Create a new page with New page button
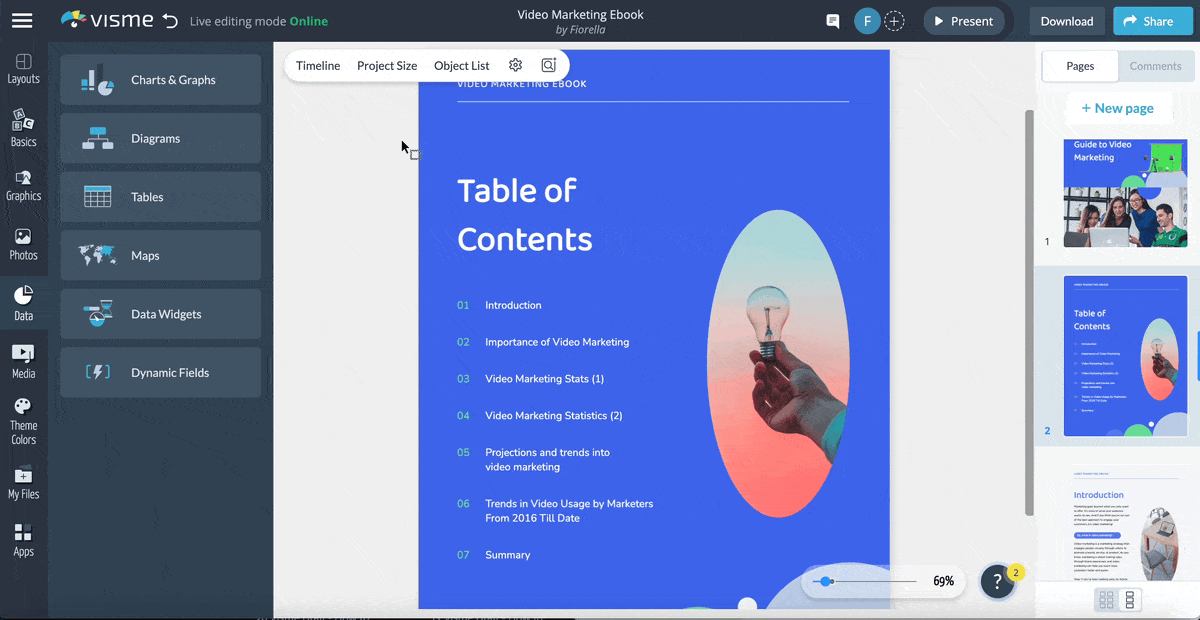The image size is (1200, 620). pos(1119,108)
